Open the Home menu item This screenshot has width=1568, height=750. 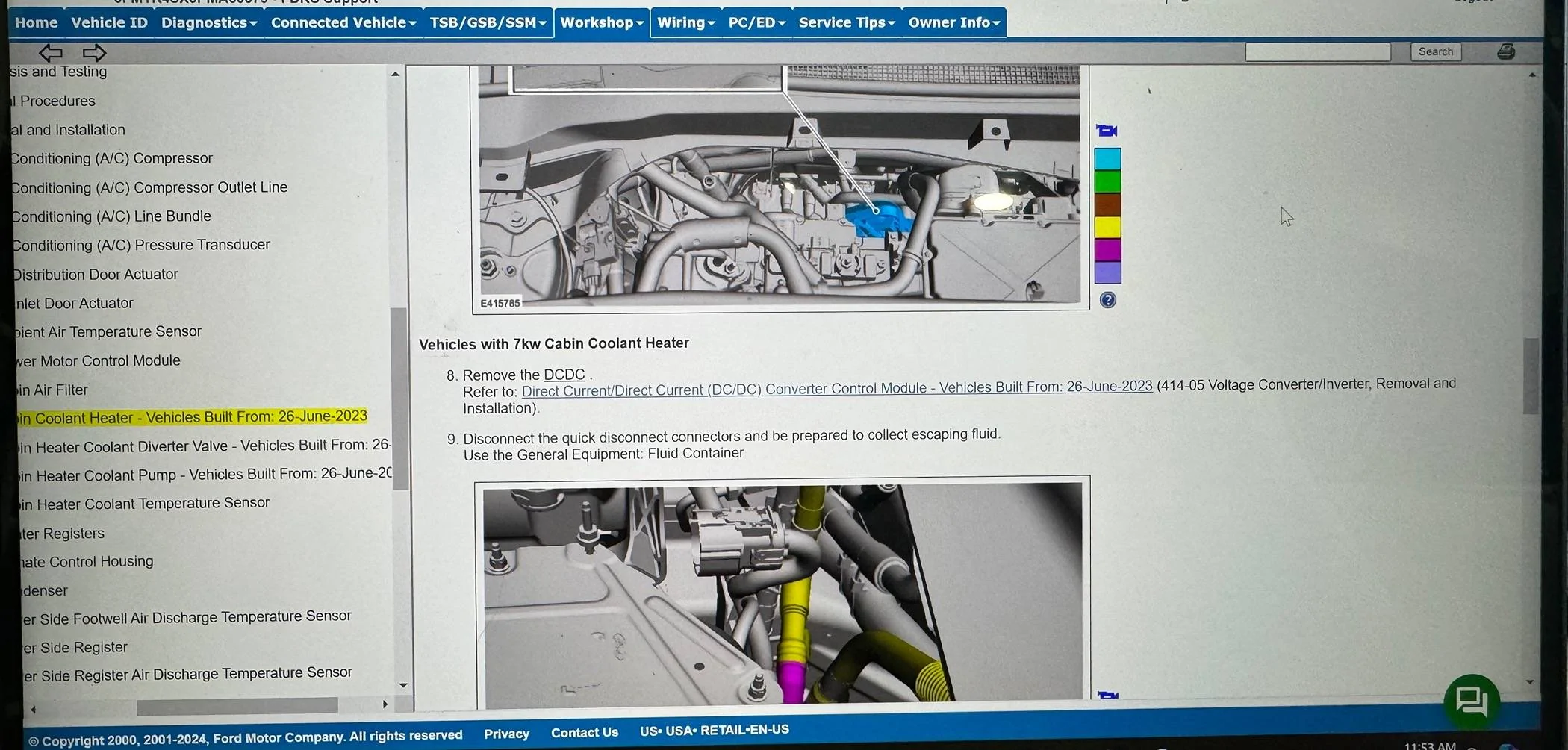pyautogui.click(x=36, y=22)
